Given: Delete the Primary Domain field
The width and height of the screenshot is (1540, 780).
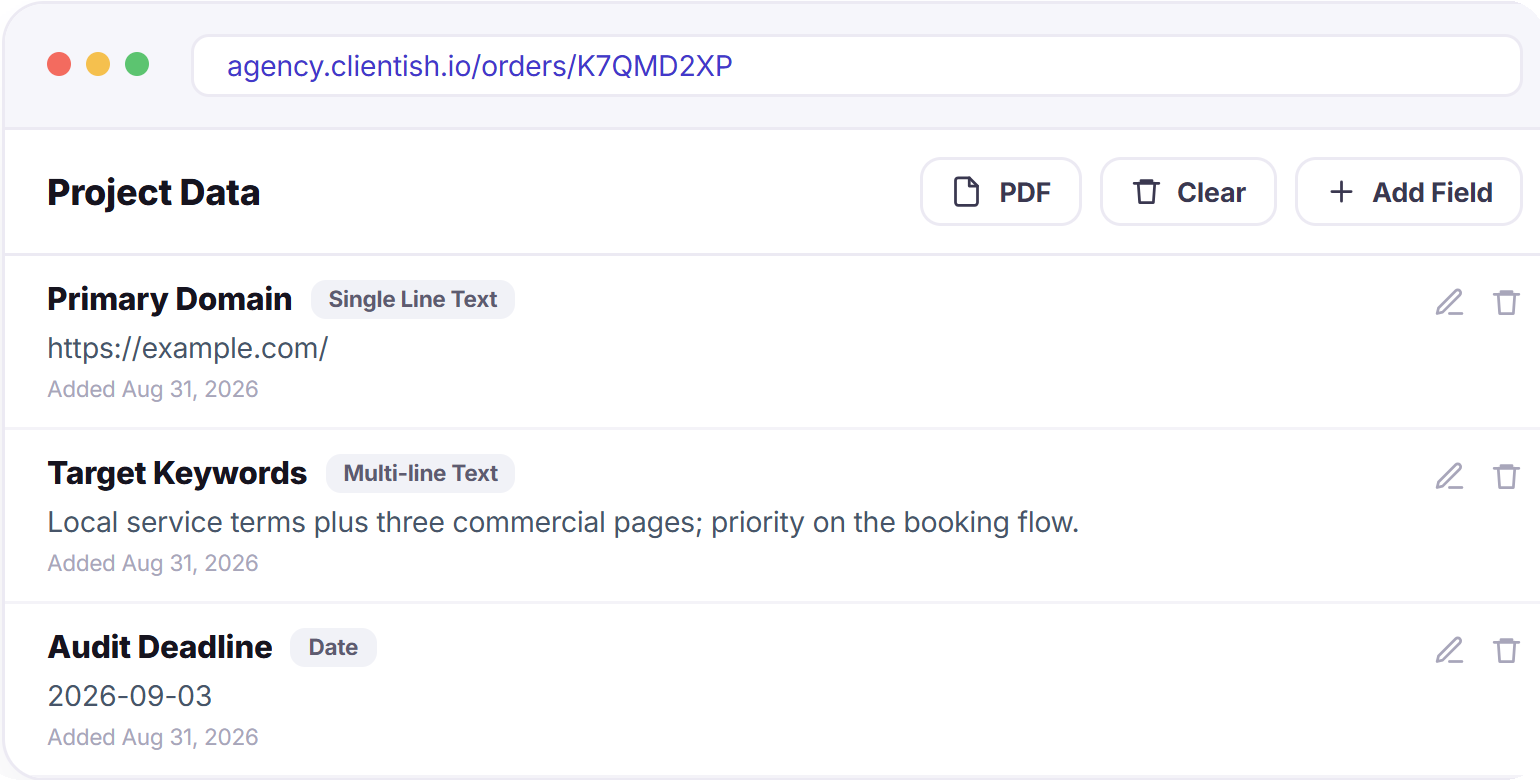Looking at the screenshot, I should pyautogui.click(x=1506, y=302).
